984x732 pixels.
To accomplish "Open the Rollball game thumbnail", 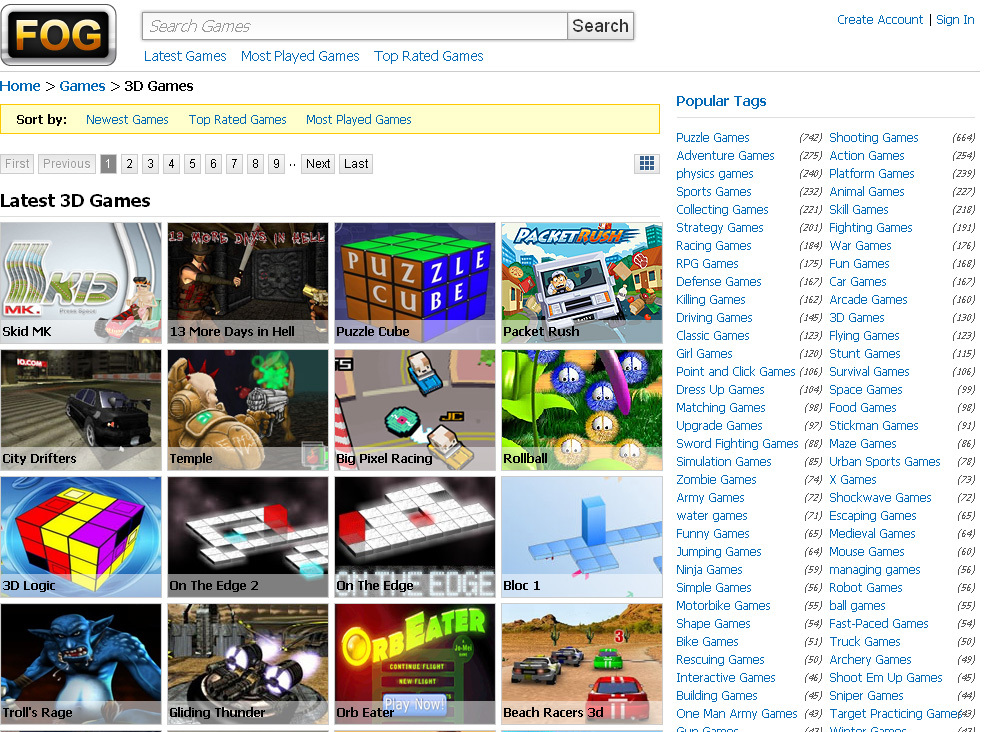I will [x=582, y=410].
